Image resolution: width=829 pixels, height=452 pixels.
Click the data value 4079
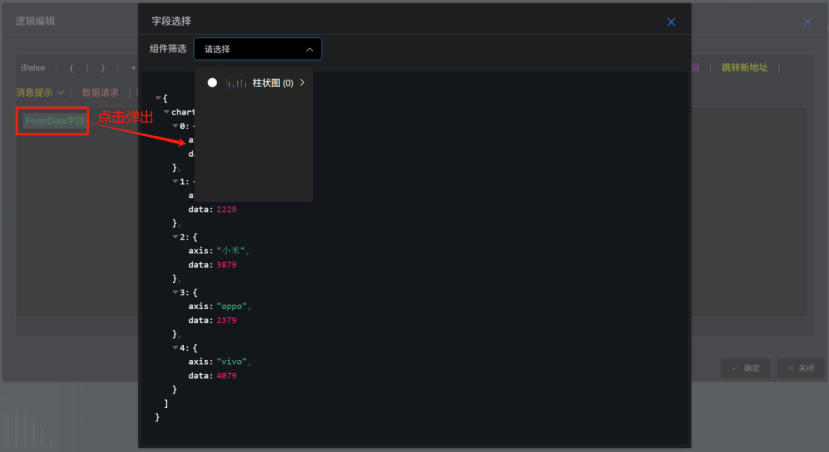point(225,375)
